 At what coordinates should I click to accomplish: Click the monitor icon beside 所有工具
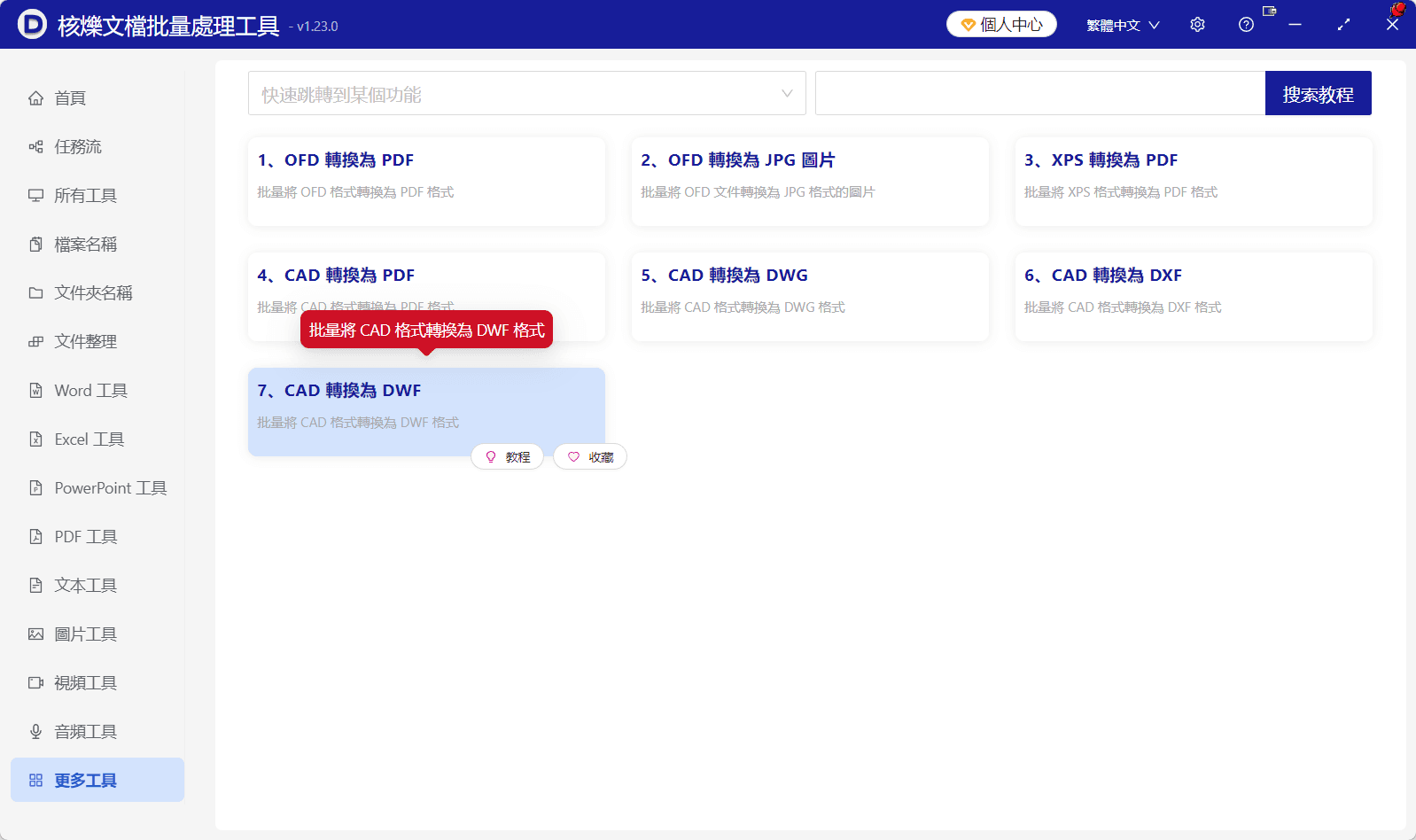pos(35,195)
